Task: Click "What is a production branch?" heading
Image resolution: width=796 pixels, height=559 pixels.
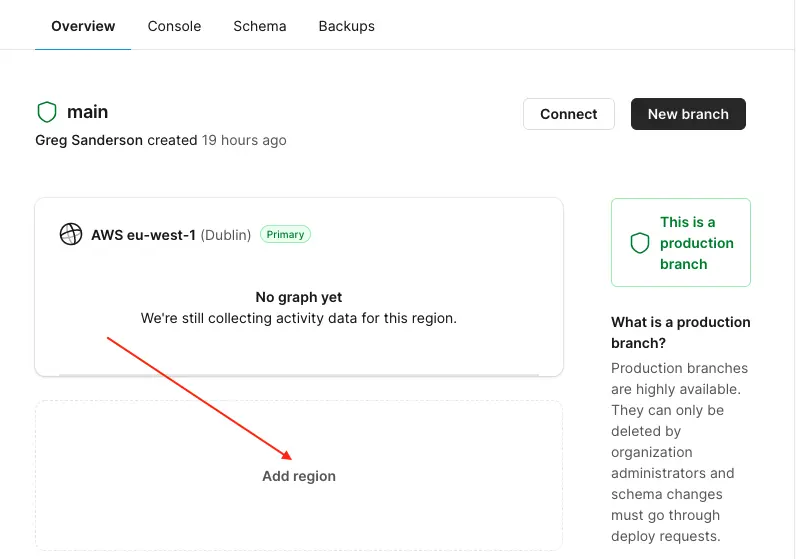Action: (x=680, y=332)
